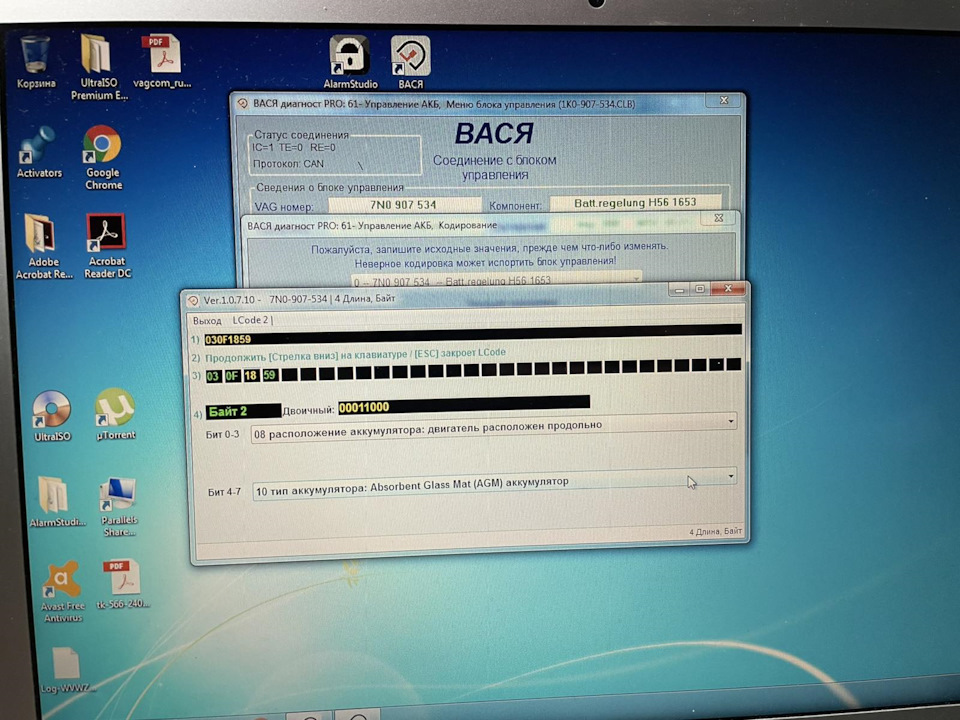
Task: Select byte 0F in the byte row
Action: tap(232, 376)
